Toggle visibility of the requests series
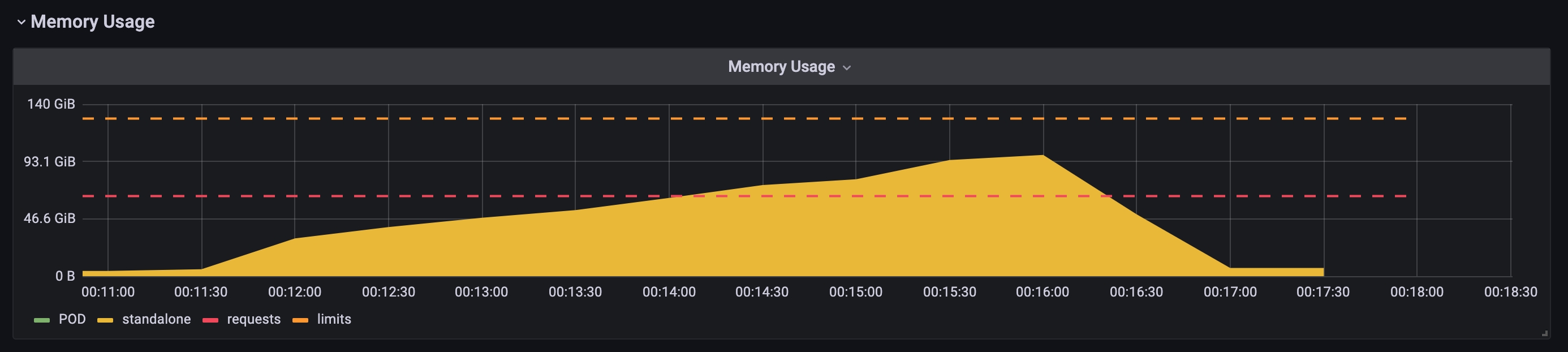 pos(254,319)
